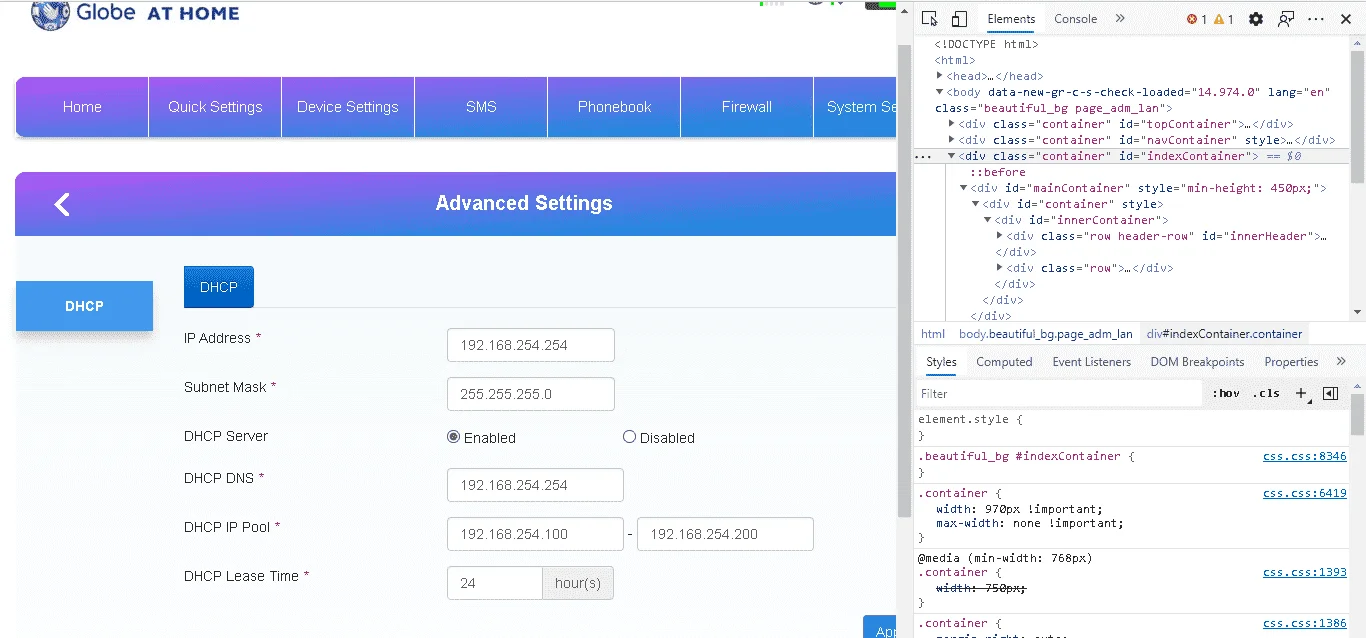Image resolution: width=1366 pixels, height=638 pixels.
Task: Open Quick Settings in the navigation bar
Action: [215, 107]
